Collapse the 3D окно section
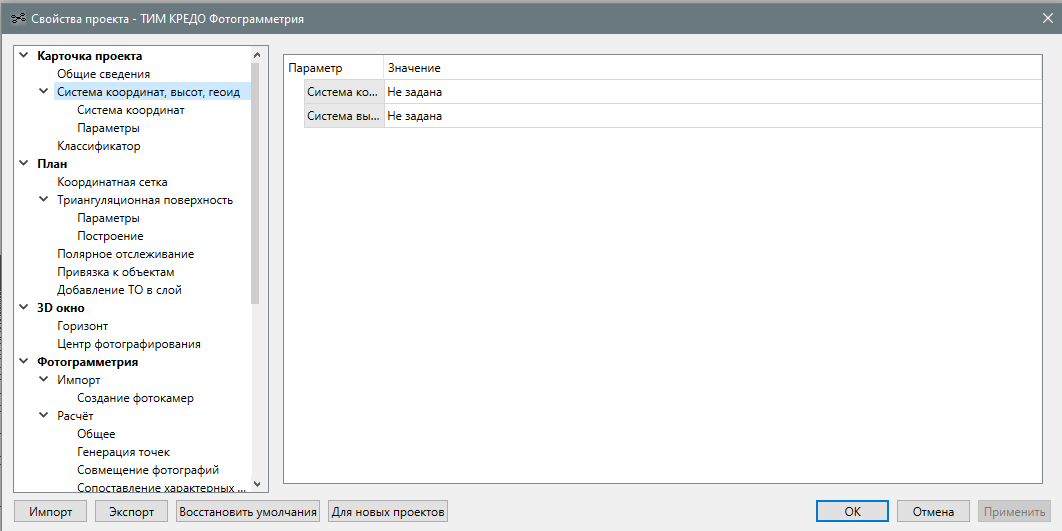This screenshot has height=531, width=1062. coord(24,308)
